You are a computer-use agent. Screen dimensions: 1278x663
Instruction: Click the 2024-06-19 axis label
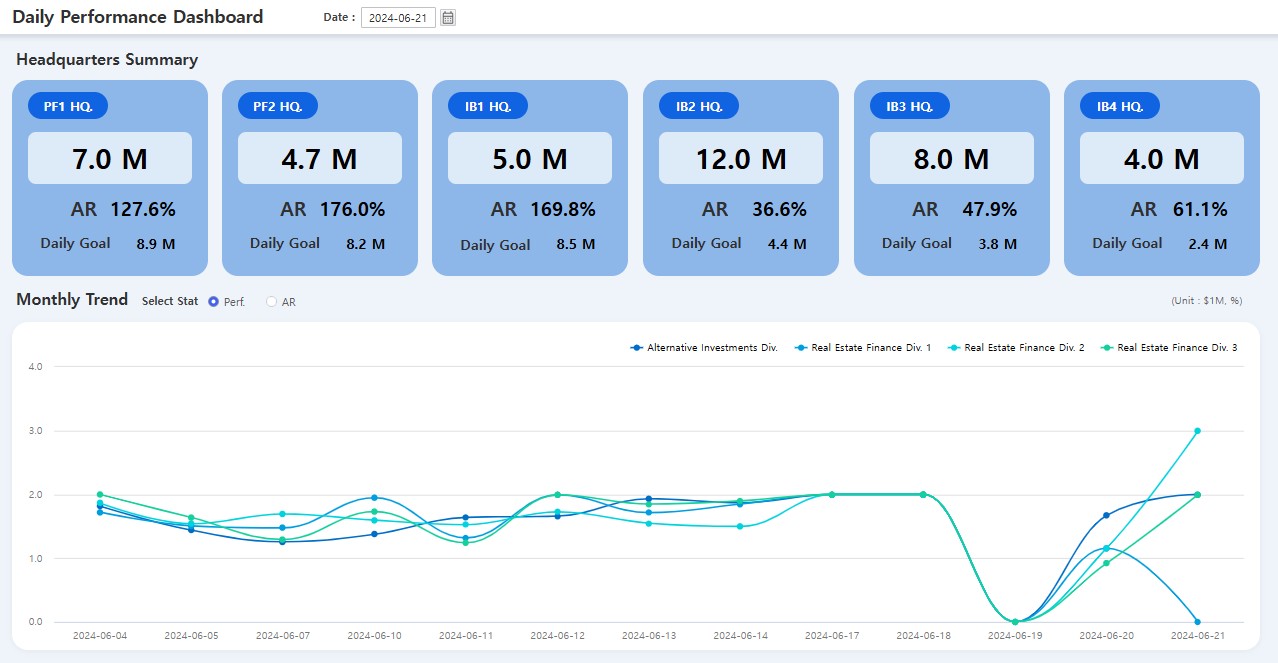coord(1014,634)
